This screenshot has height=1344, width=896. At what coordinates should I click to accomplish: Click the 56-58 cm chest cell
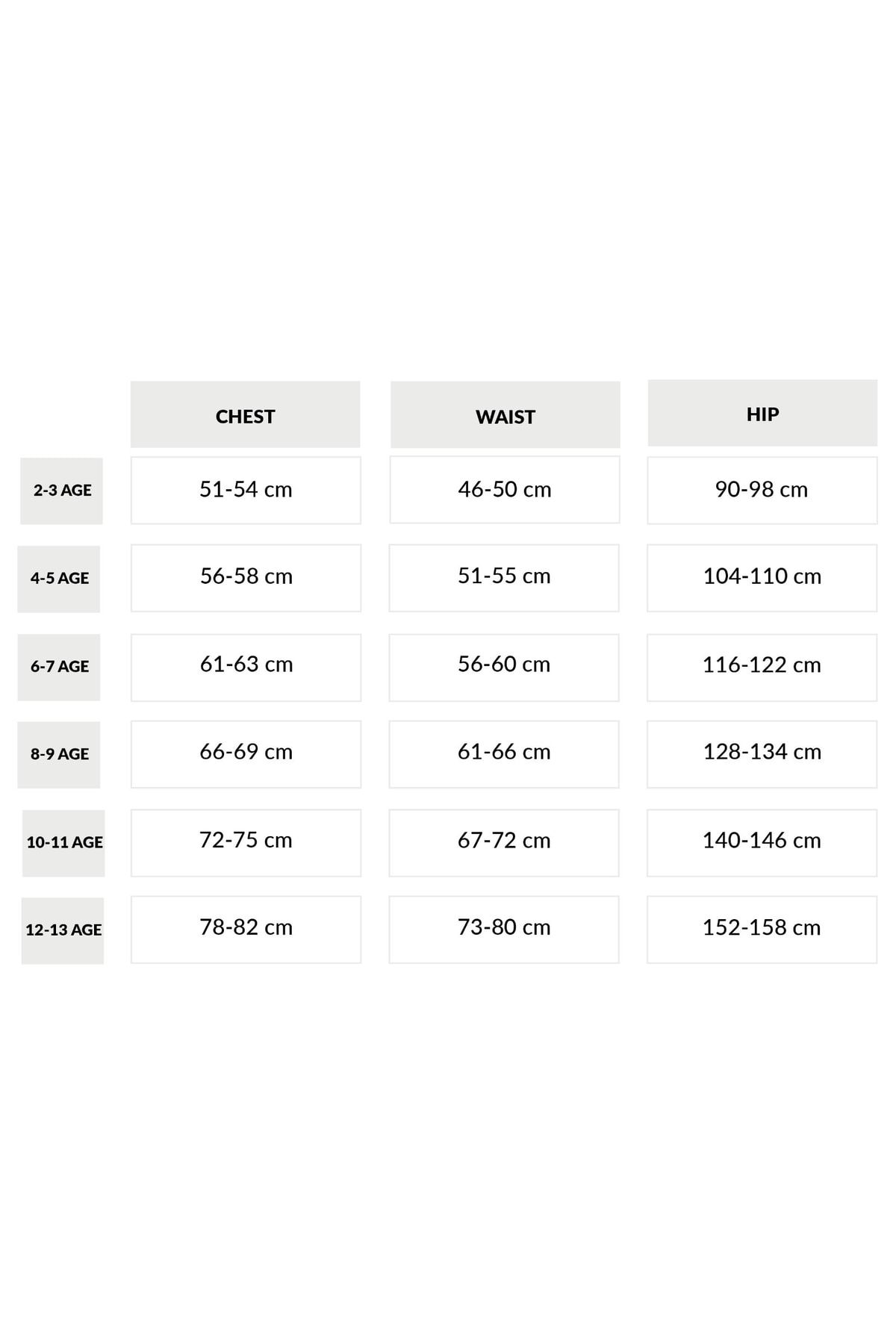pyautogui.click(x=246, y=578)
